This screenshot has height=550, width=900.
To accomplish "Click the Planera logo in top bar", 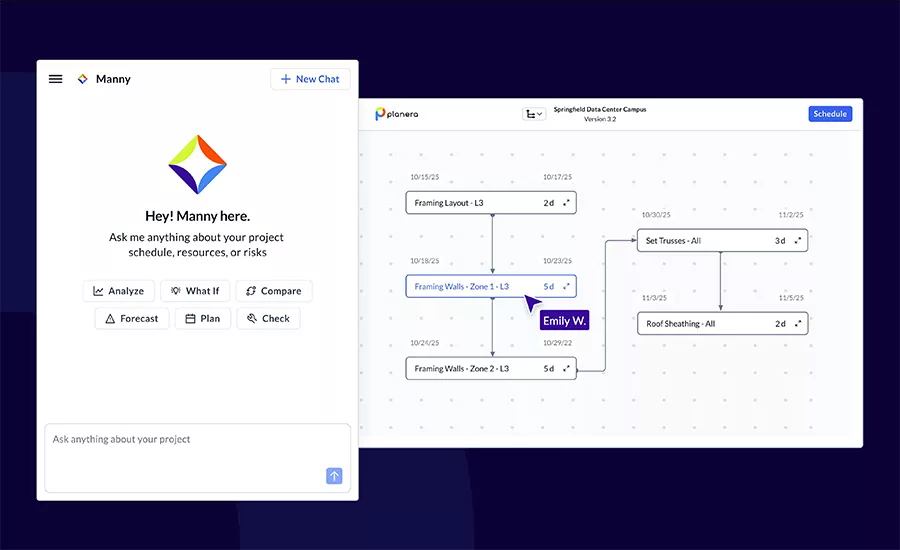I will [x=397, y=114].
